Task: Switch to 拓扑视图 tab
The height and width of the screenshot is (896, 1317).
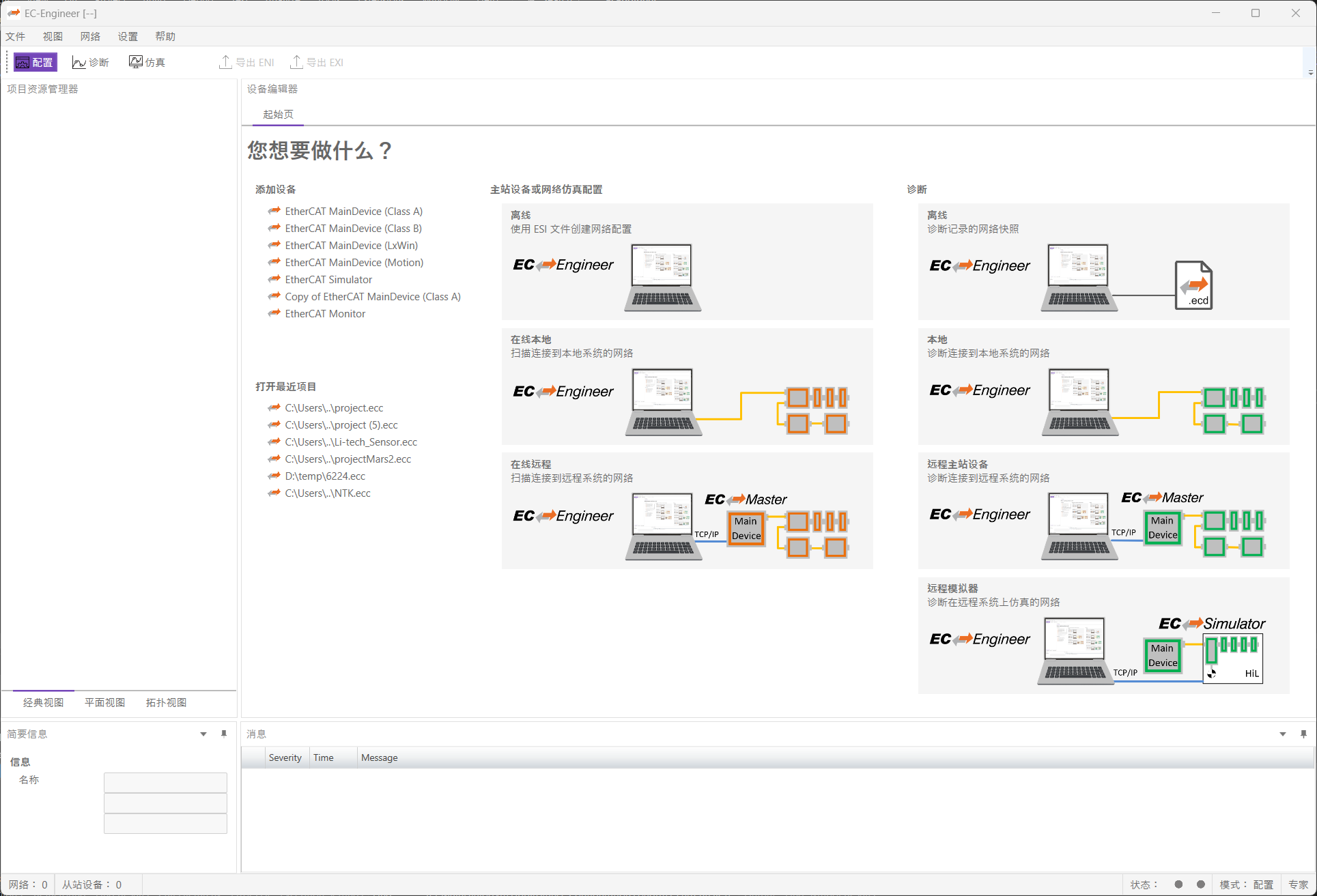Action: 166,702
